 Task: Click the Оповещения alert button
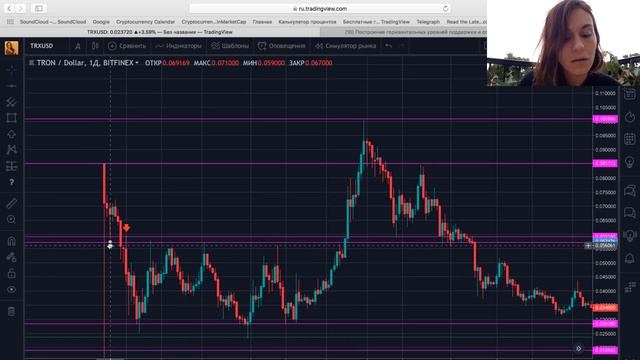(x=282, y=46)
